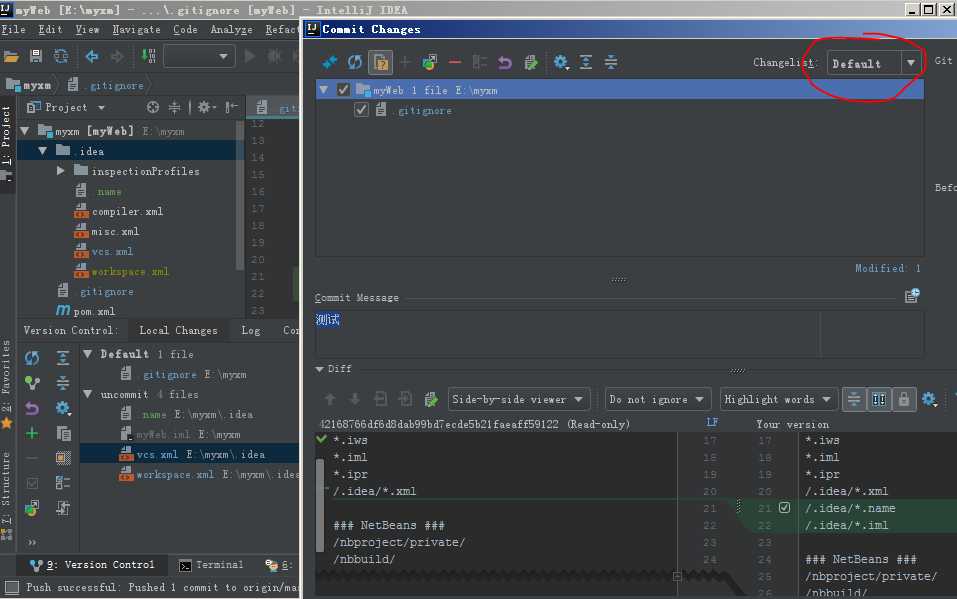Open diff settings gear icon
This screenshot has width=957, height=599.
point(929,399)
